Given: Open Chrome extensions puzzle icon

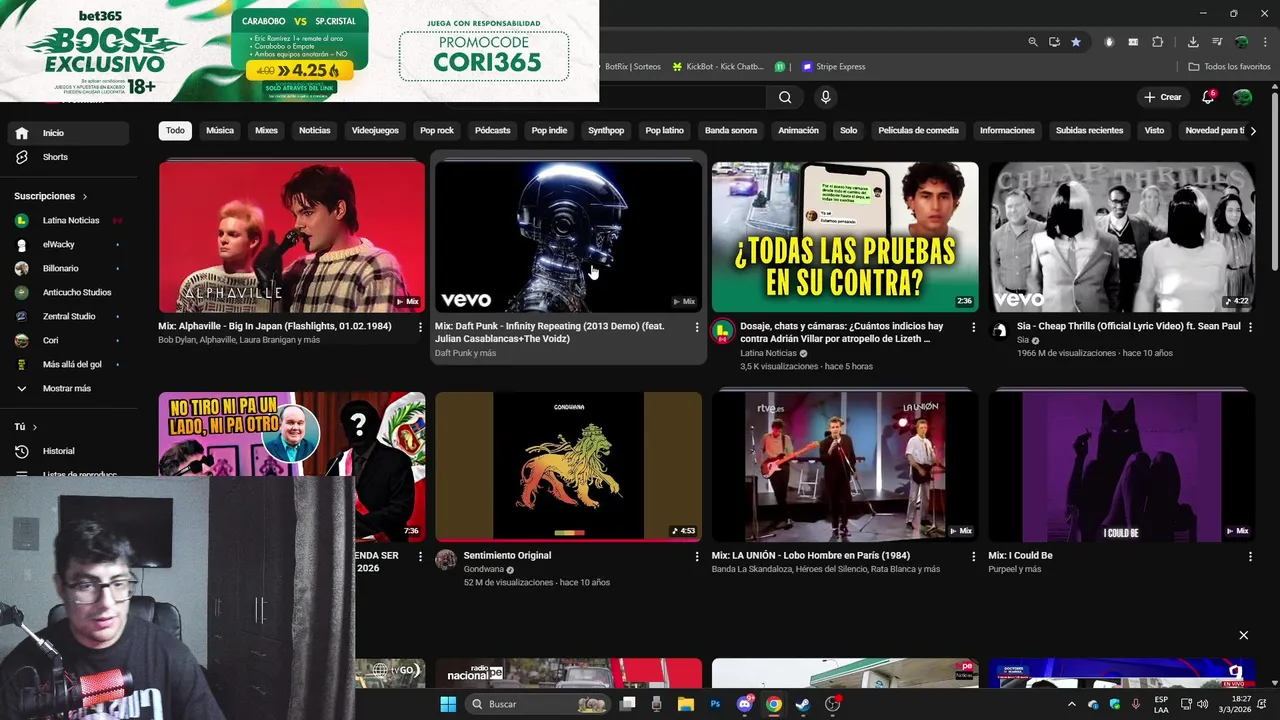Looking at the screenshot, I should (1158, 42).
